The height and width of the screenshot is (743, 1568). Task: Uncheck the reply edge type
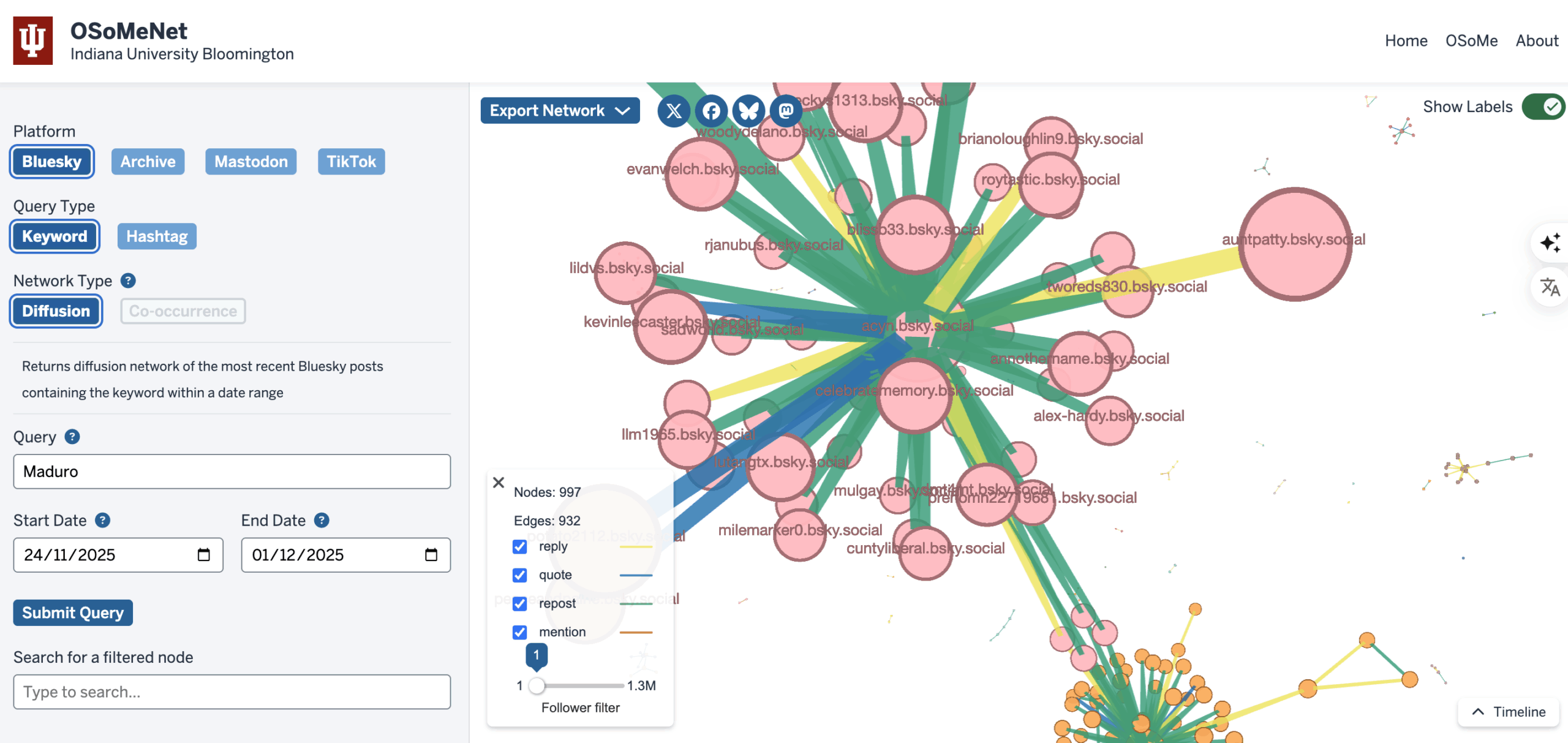pos(519,546)
